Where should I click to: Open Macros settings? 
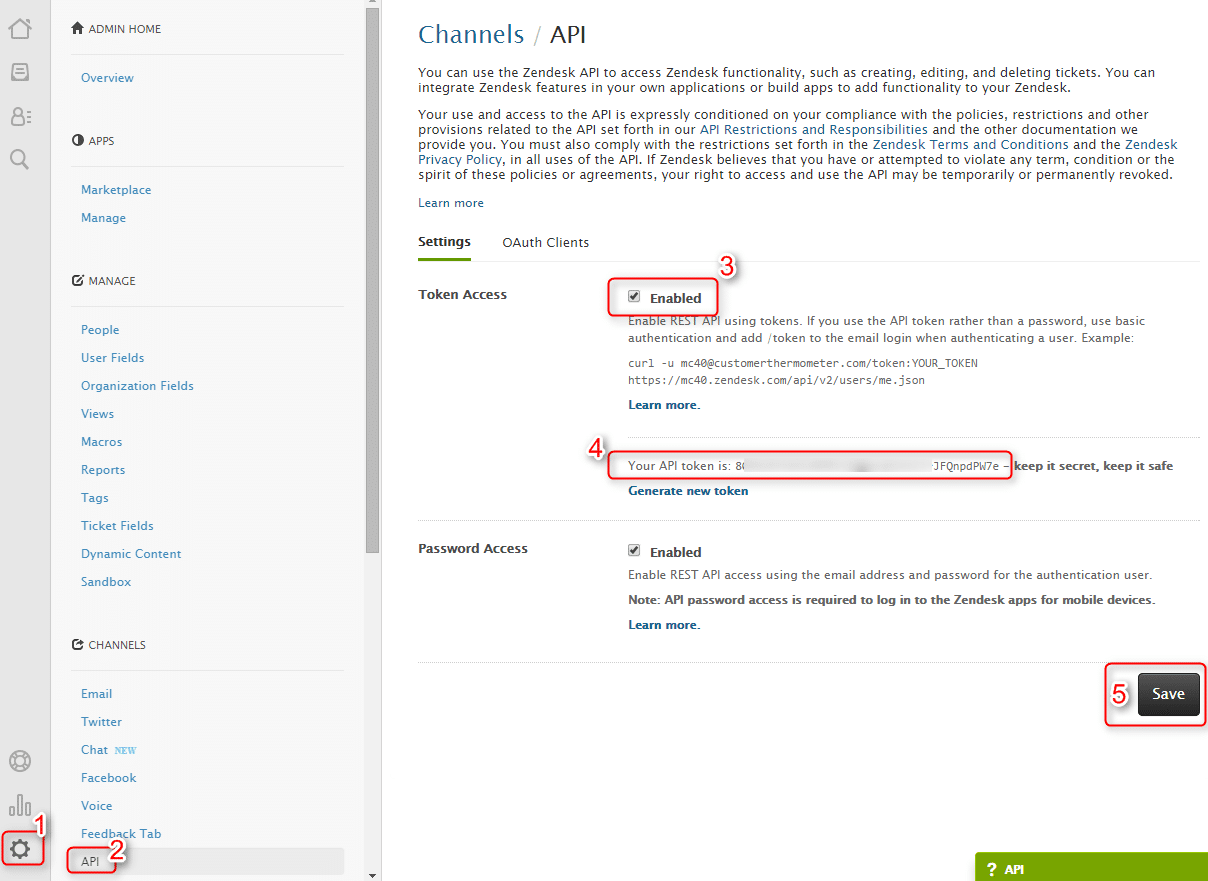click(102, 442)
